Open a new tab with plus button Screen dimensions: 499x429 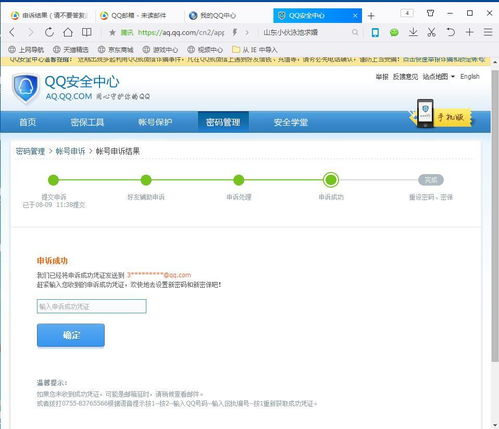[x=371, y=16]
